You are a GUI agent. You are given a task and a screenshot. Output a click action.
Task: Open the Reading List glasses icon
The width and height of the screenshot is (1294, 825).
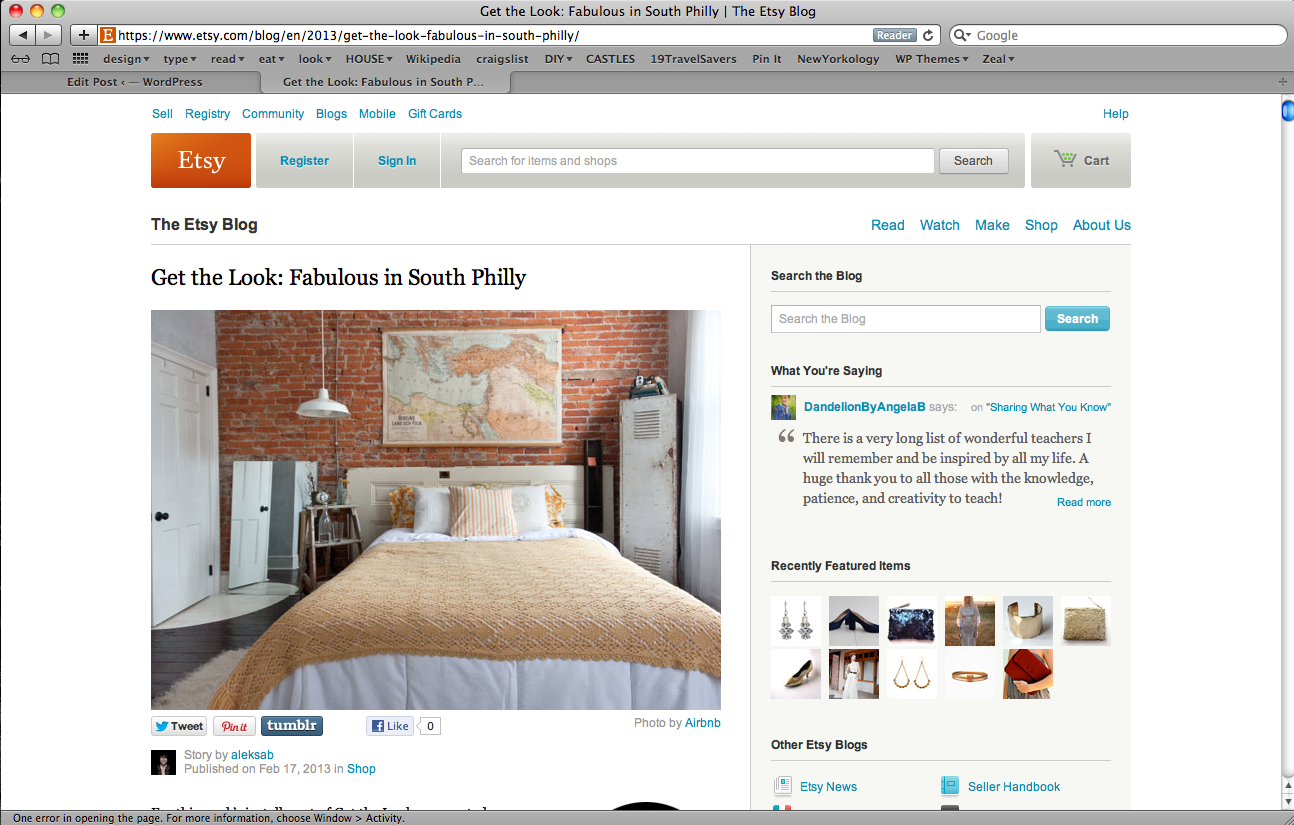[21, 59]
